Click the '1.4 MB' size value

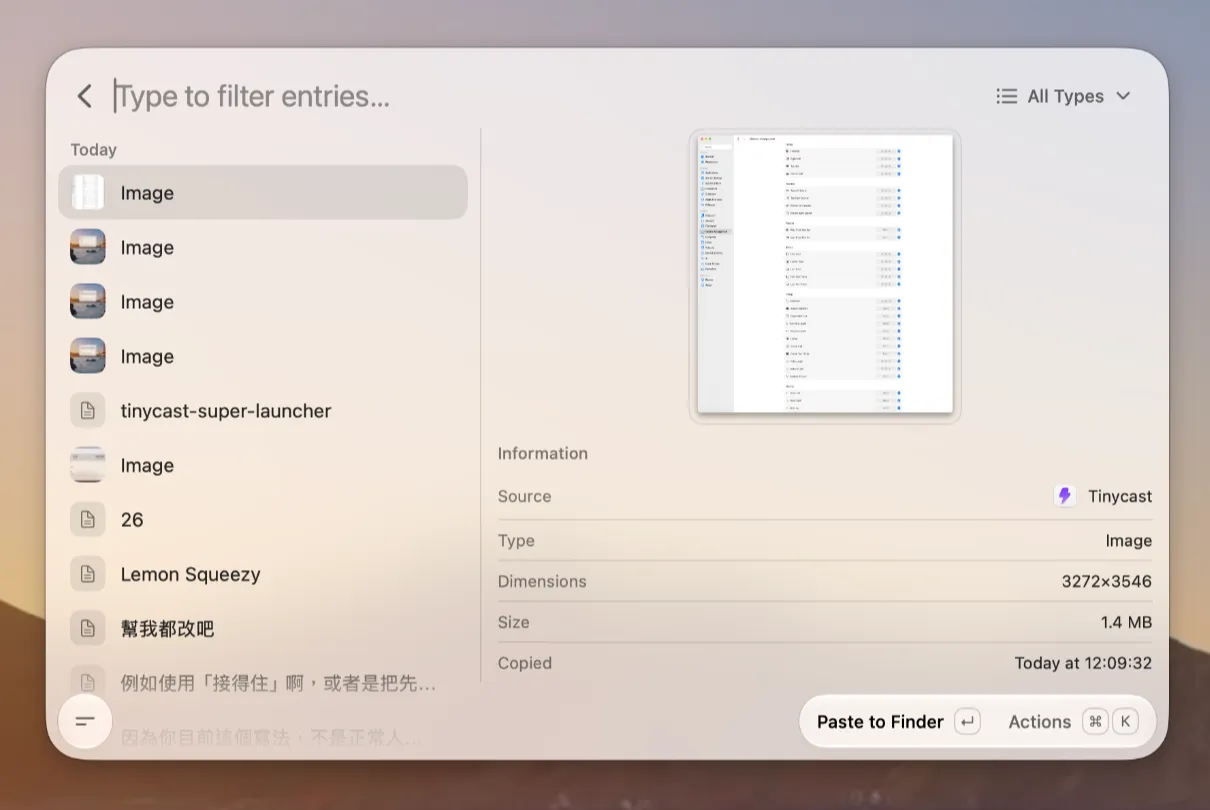click(x=1126, y=622)
